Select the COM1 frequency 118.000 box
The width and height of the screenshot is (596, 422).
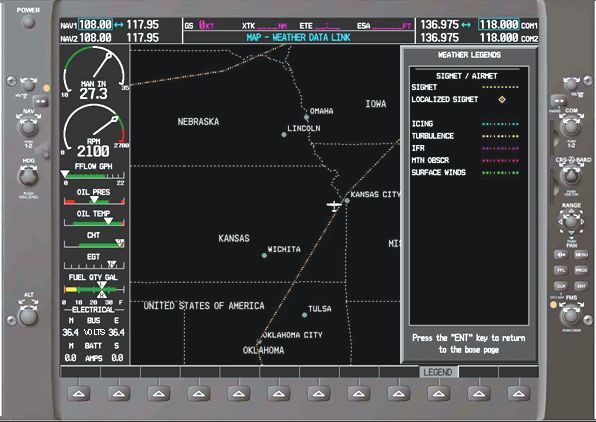(499, 25)
